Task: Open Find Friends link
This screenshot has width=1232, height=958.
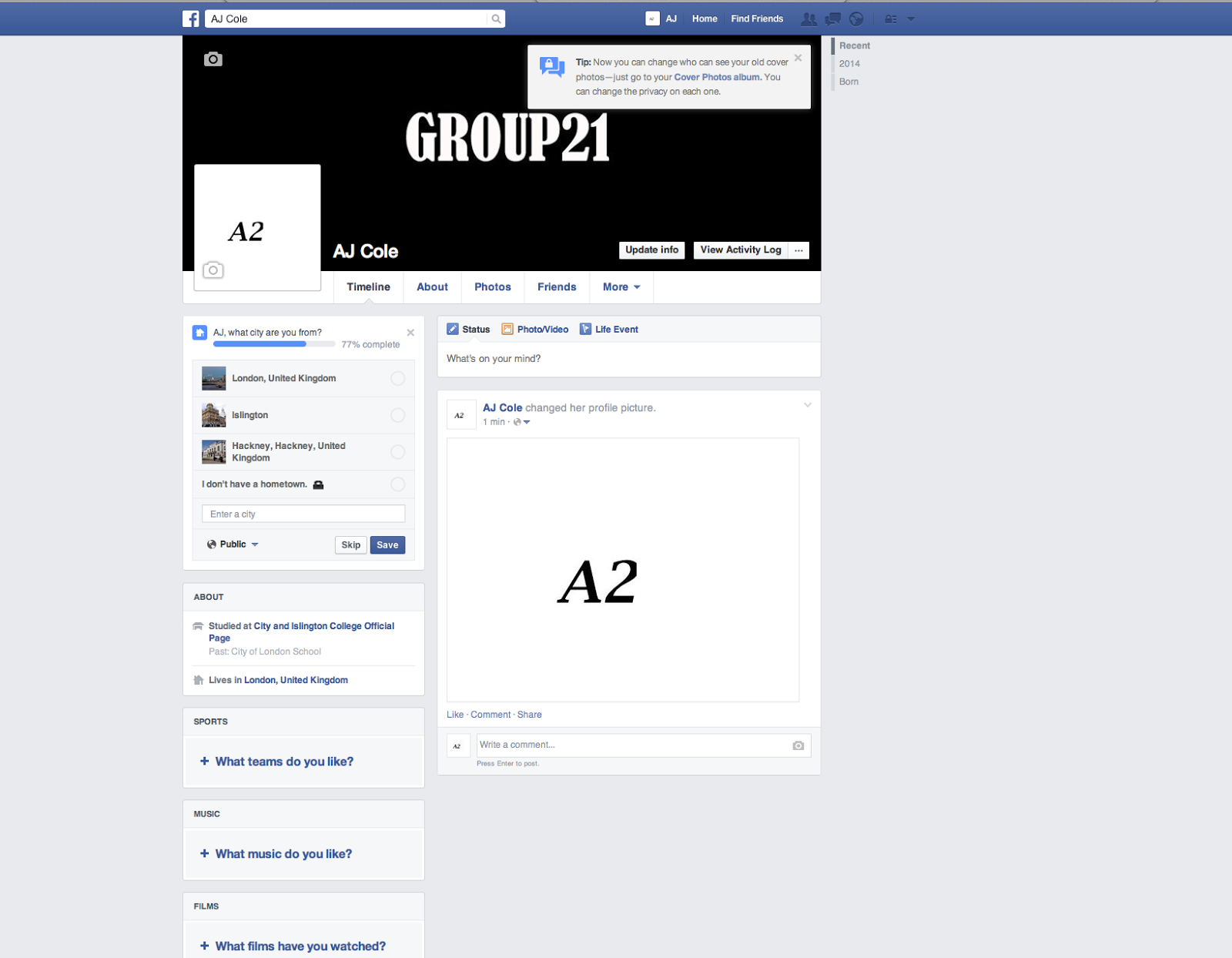Action: [757, 18]
